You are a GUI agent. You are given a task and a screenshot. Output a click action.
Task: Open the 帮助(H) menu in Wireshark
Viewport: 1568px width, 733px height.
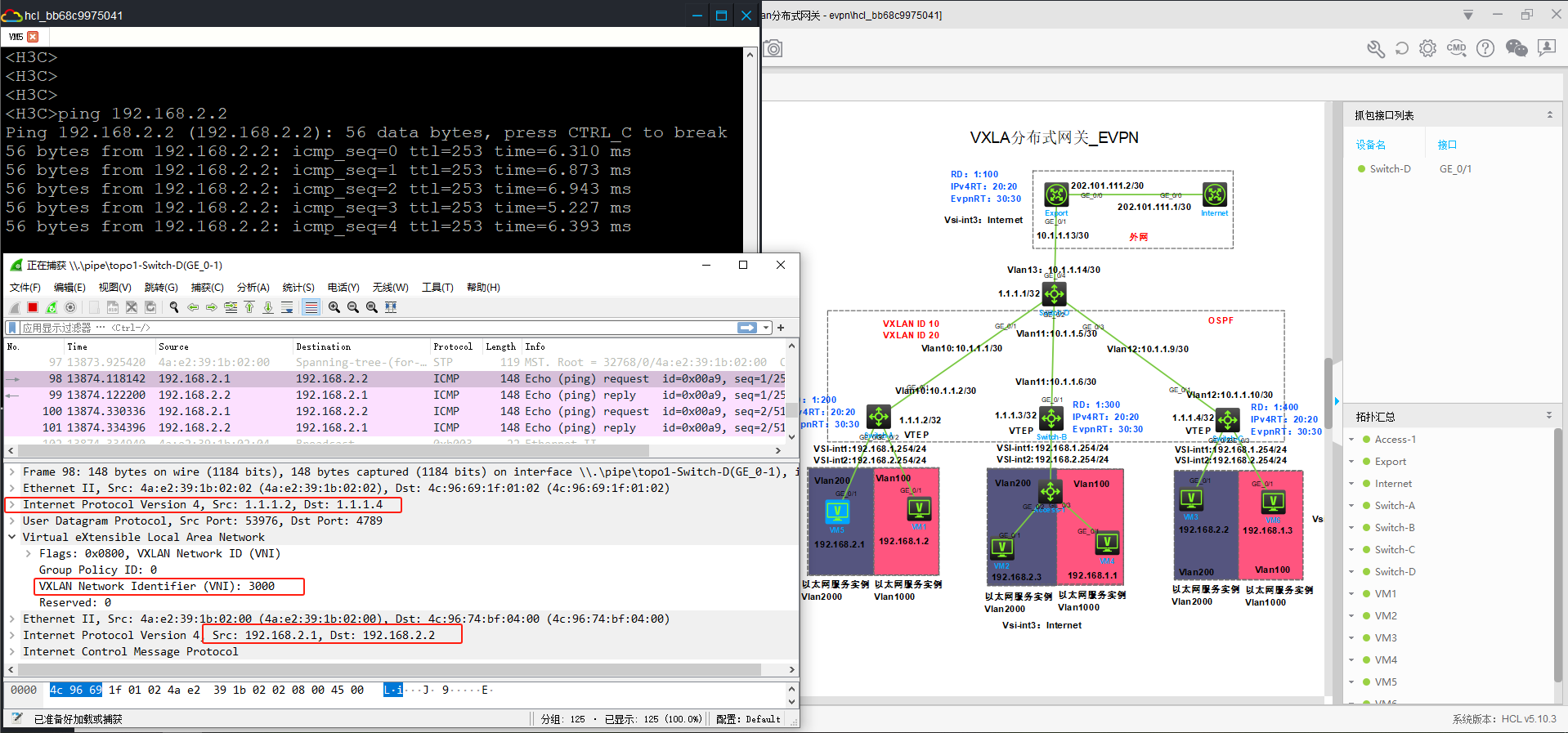click(483, 288)
